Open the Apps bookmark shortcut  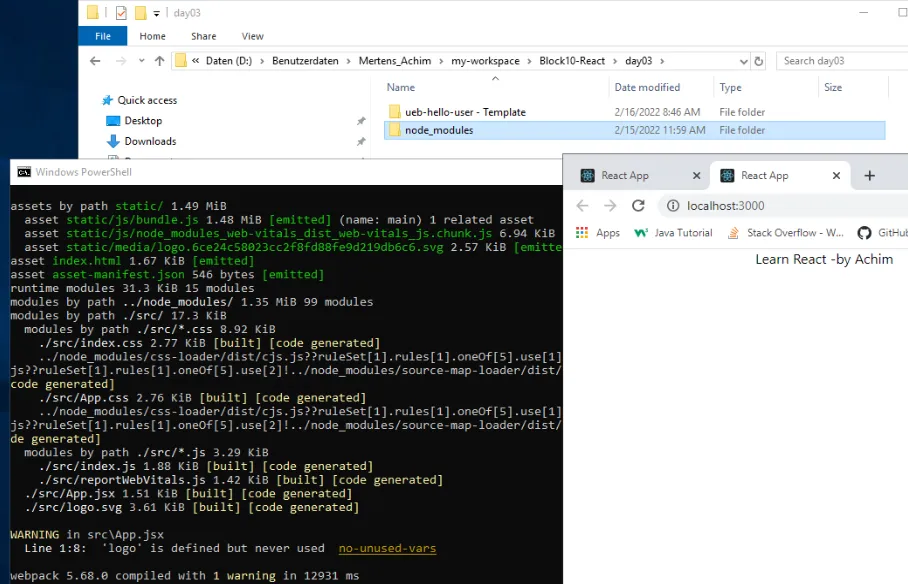point(598,233)
